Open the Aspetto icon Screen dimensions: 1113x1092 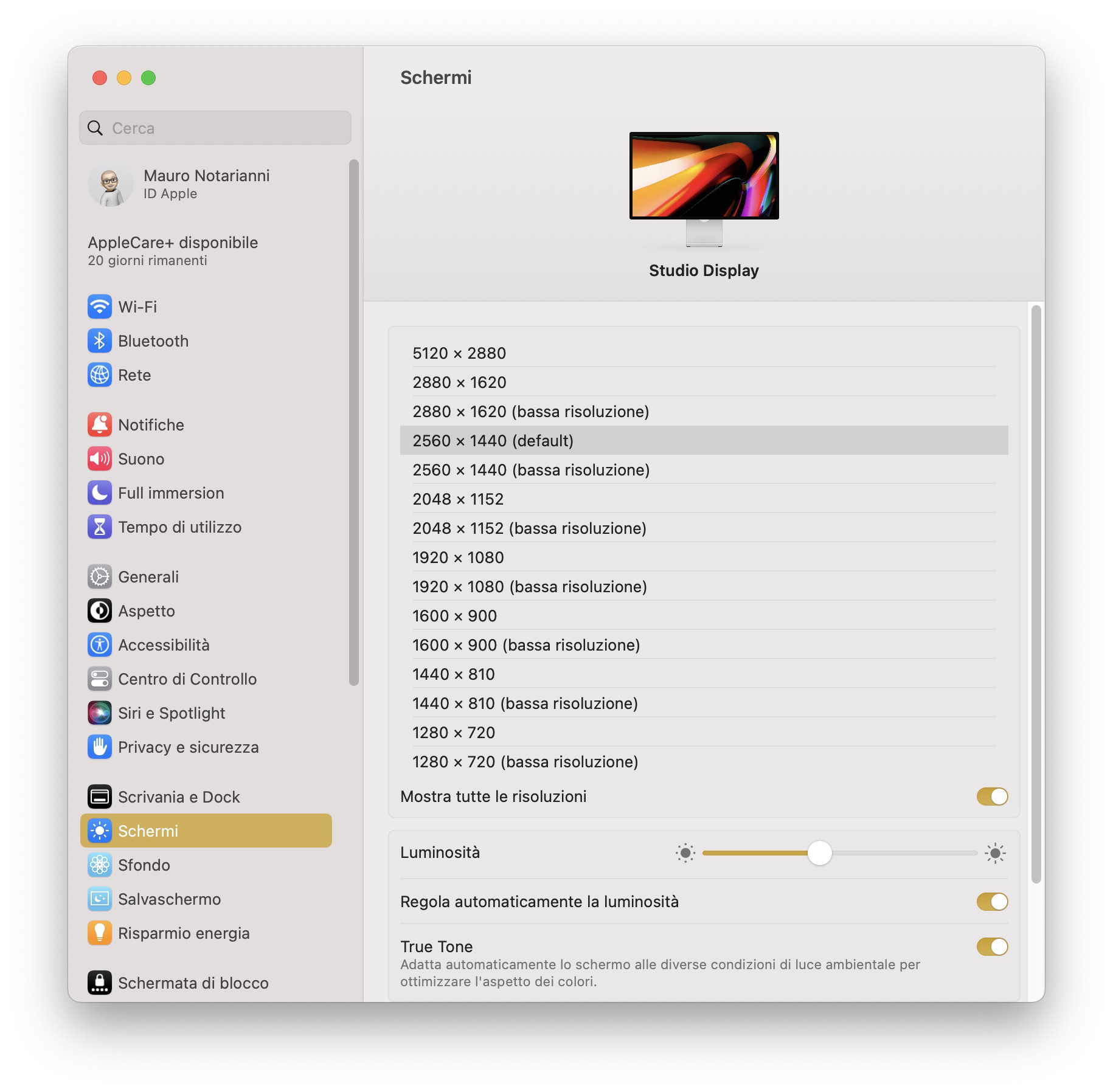[100, 610]
